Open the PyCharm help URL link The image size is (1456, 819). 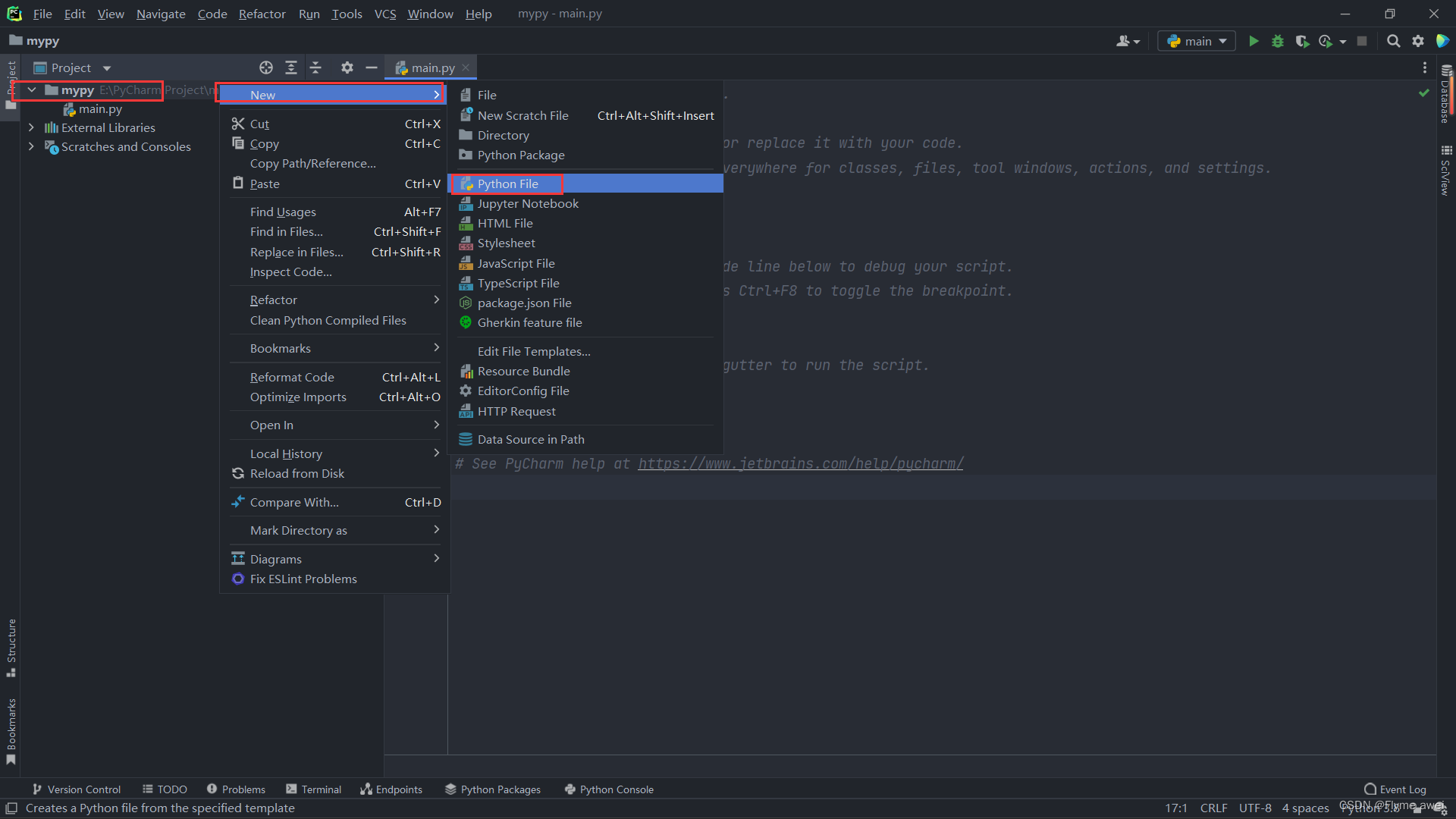[800, 463]
